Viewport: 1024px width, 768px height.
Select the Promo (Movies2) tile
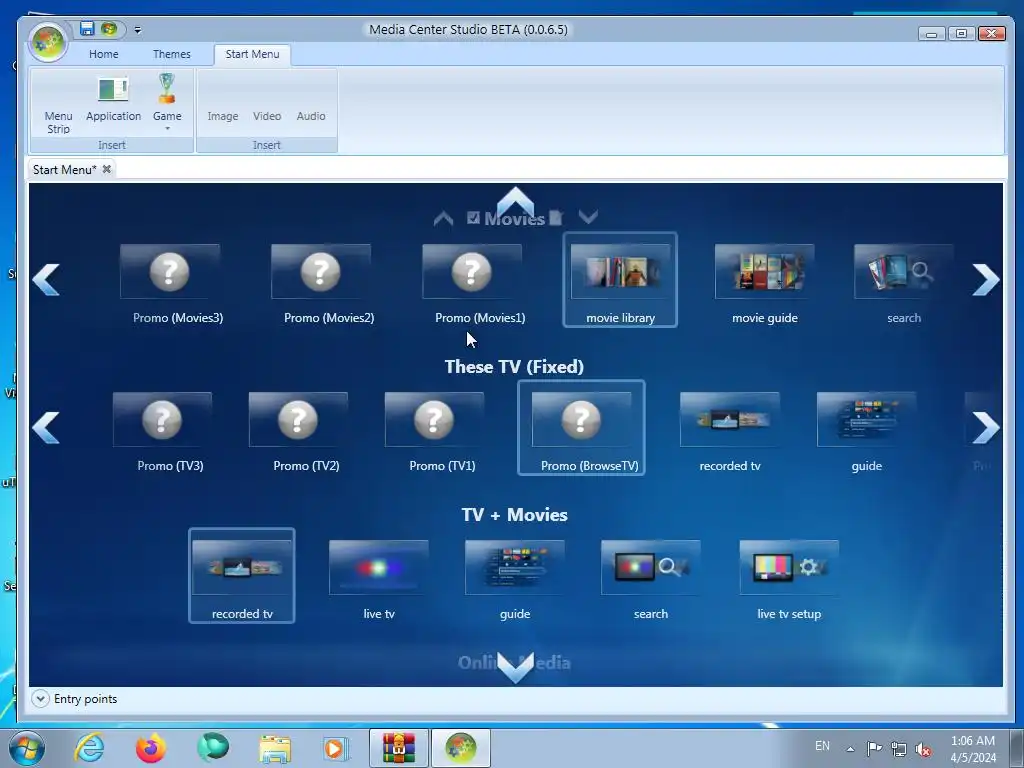click(x=321, y=284)
